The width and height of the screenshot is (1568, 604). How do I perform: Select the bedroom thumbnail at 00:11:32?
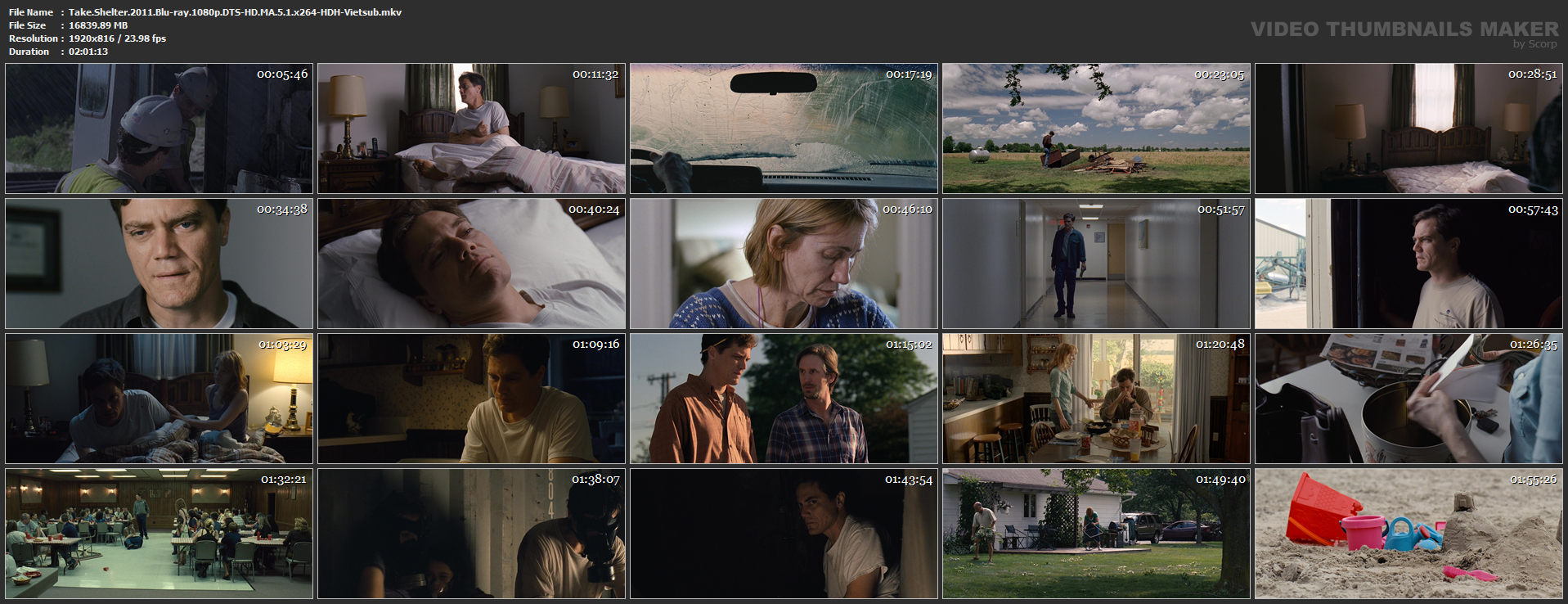(x=472, y=128)
